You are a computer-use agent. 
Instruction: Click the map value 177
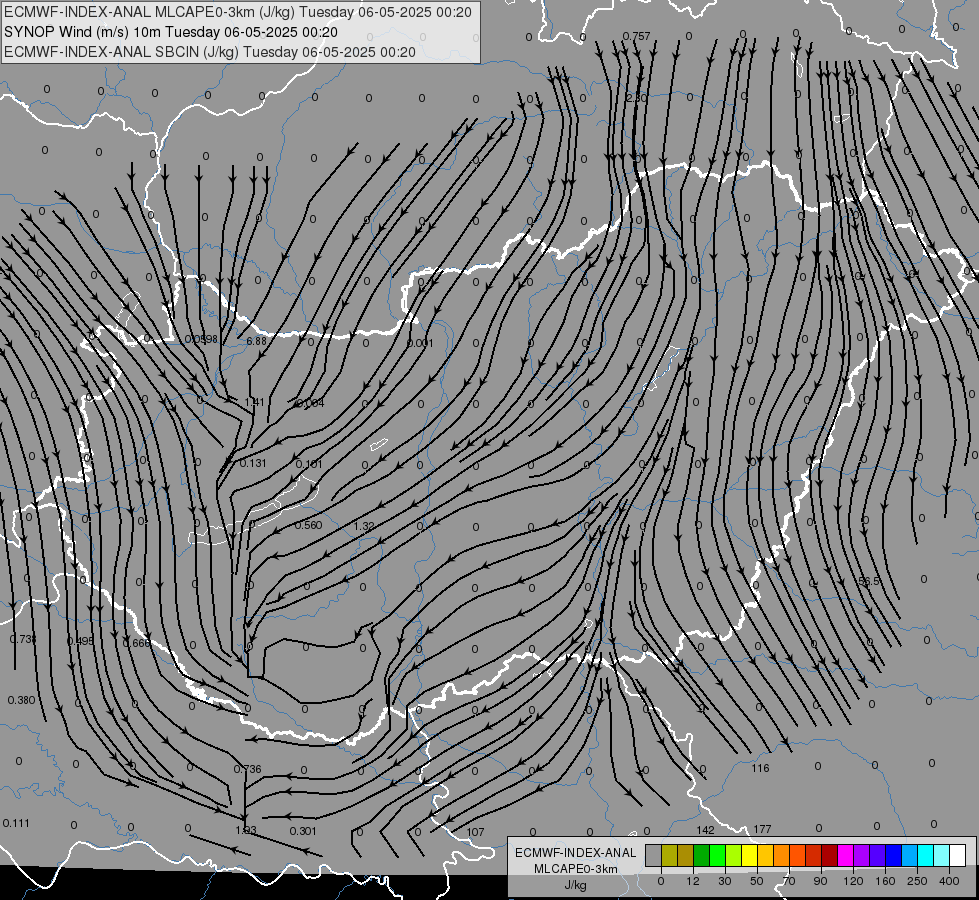[762, 829]
